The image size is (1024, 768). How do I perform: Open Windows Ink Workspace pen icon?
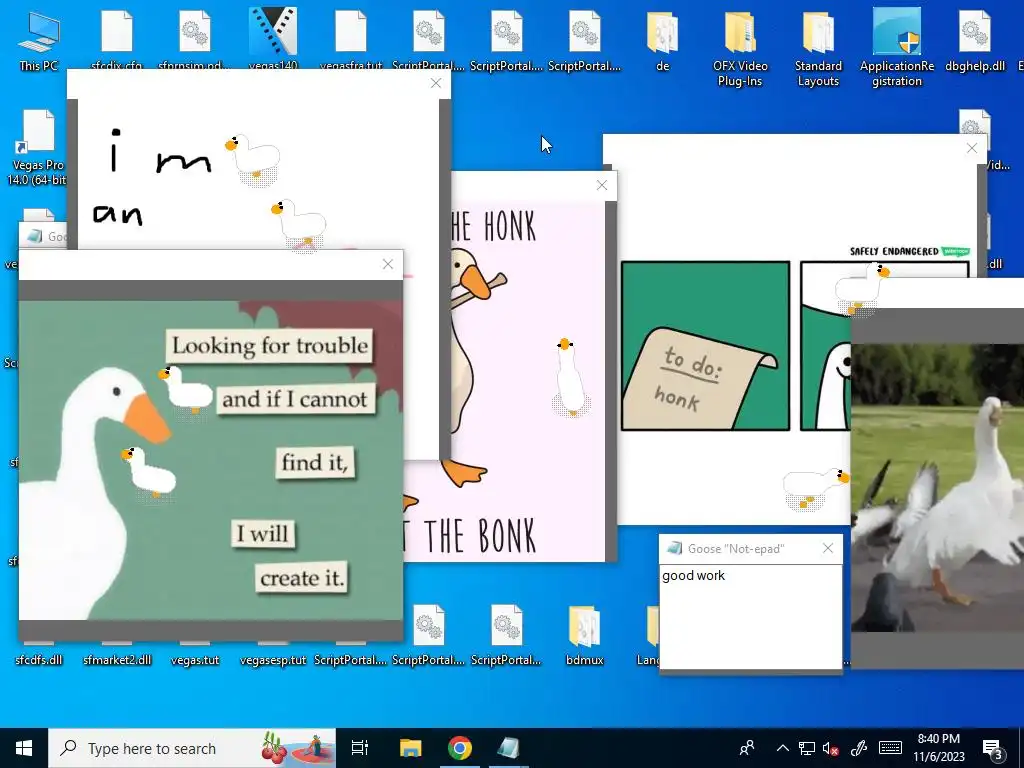coord(859,748)
